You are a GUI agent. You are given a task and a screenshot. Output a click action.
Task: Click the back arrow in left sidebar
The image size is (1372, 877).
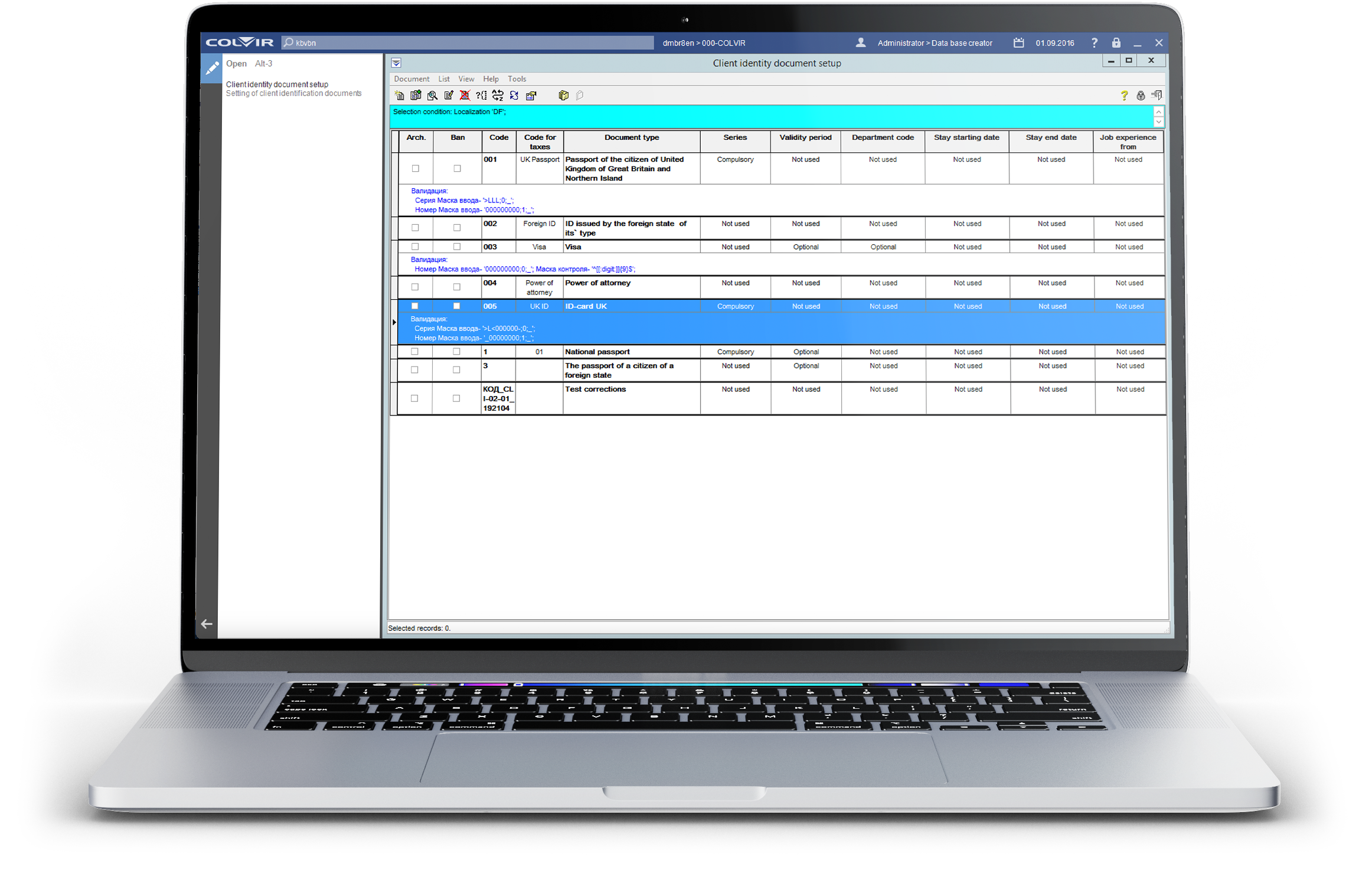[207, 623]
